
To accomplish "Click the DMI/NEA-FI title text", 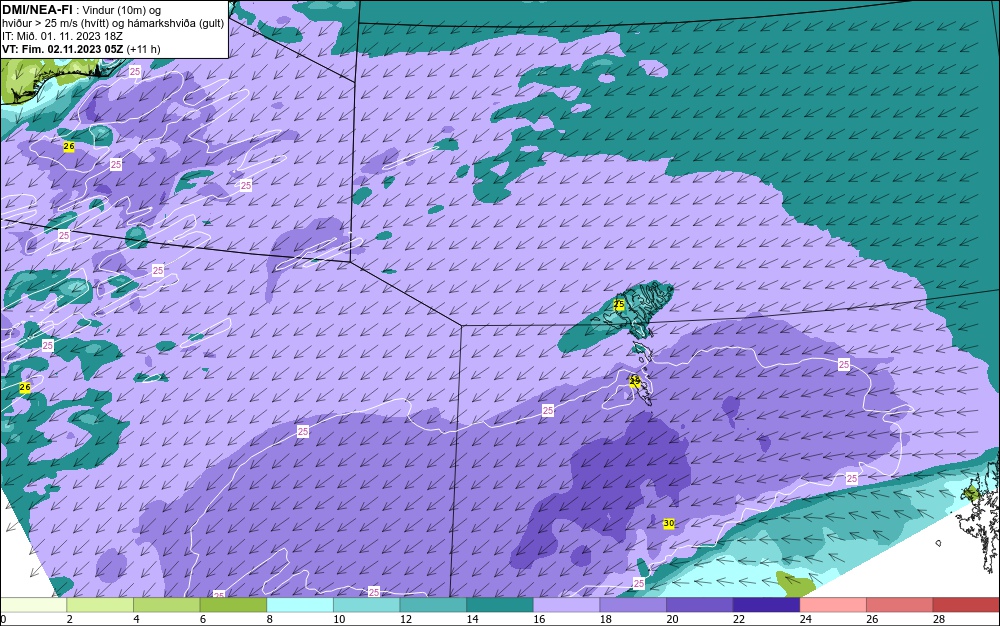I will point(37,9).
